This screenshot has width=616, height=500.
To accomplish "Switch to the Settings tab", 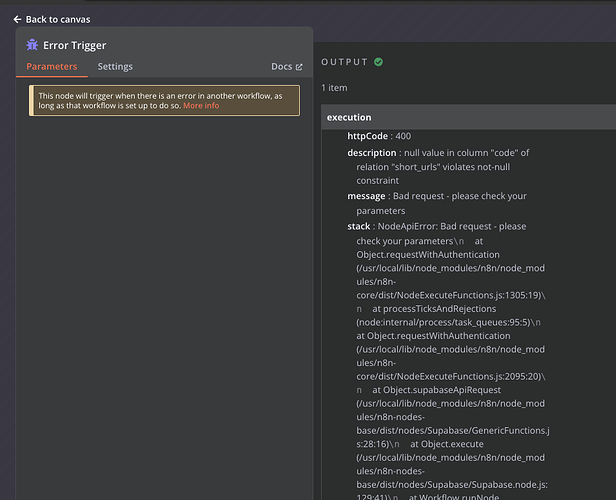I will [x=115, y=66].
